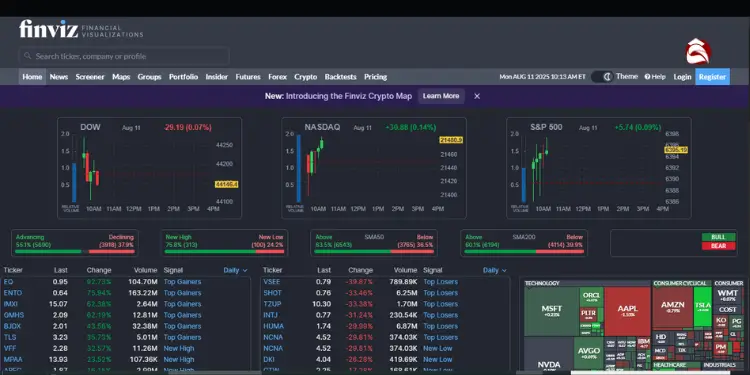
Task: Open the TZUP ticker link
Action: (272, 304)
